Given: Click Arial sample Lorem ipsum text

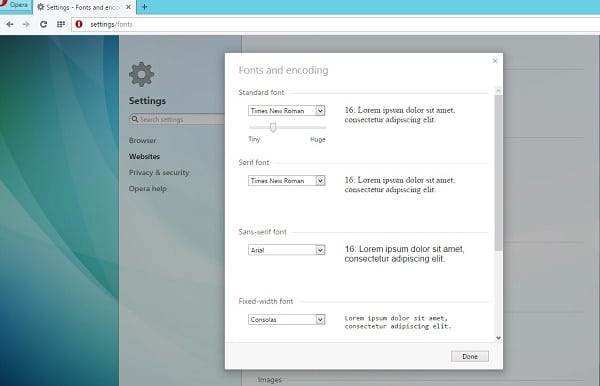Looking at the screenshot, I should click(404, 254).
